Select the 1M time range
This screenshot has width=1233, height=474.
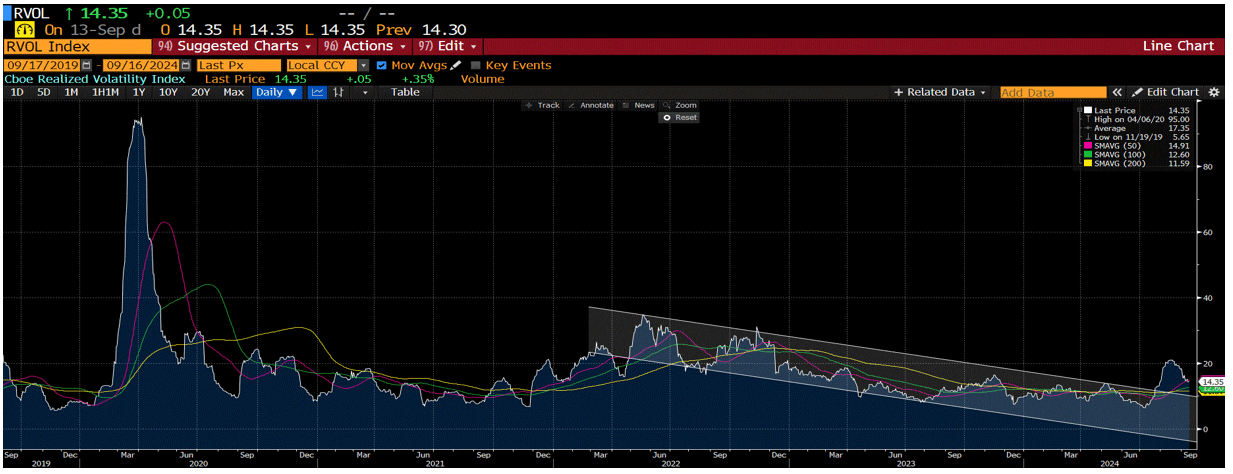pyautogui.click(x=71, y=92)
